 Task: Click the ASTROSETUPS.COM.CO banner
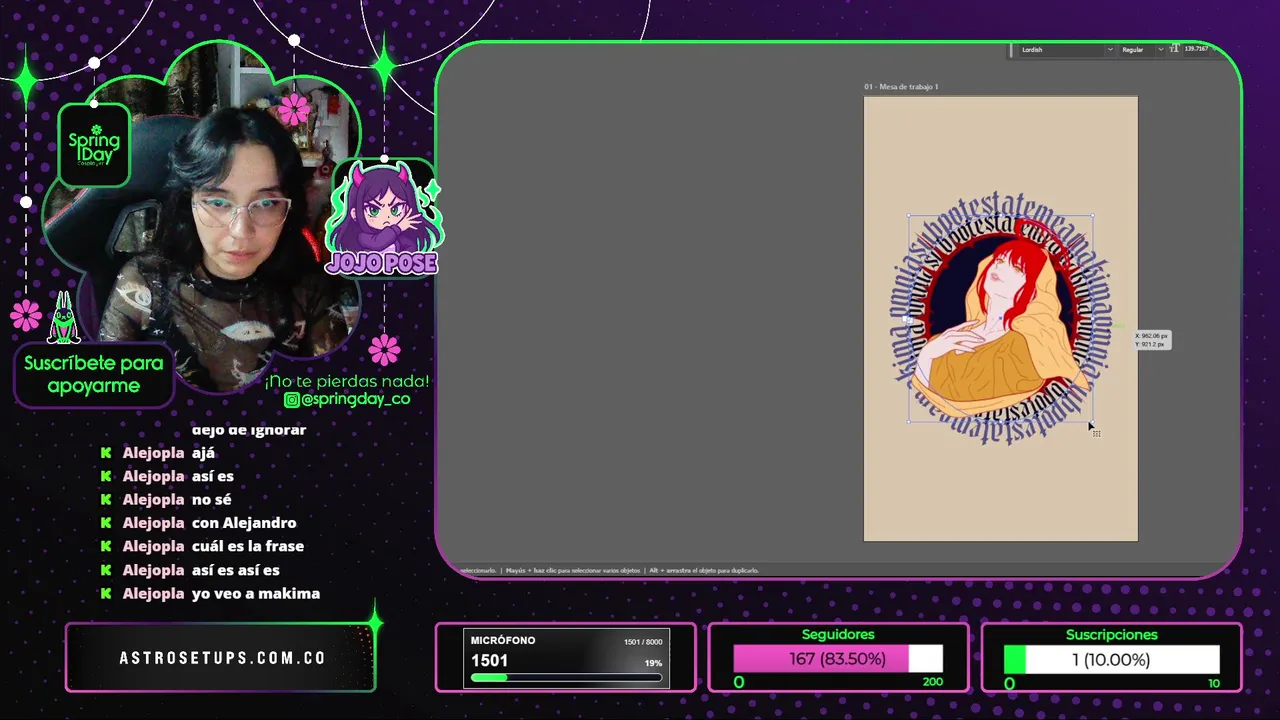tap(221, 658)
